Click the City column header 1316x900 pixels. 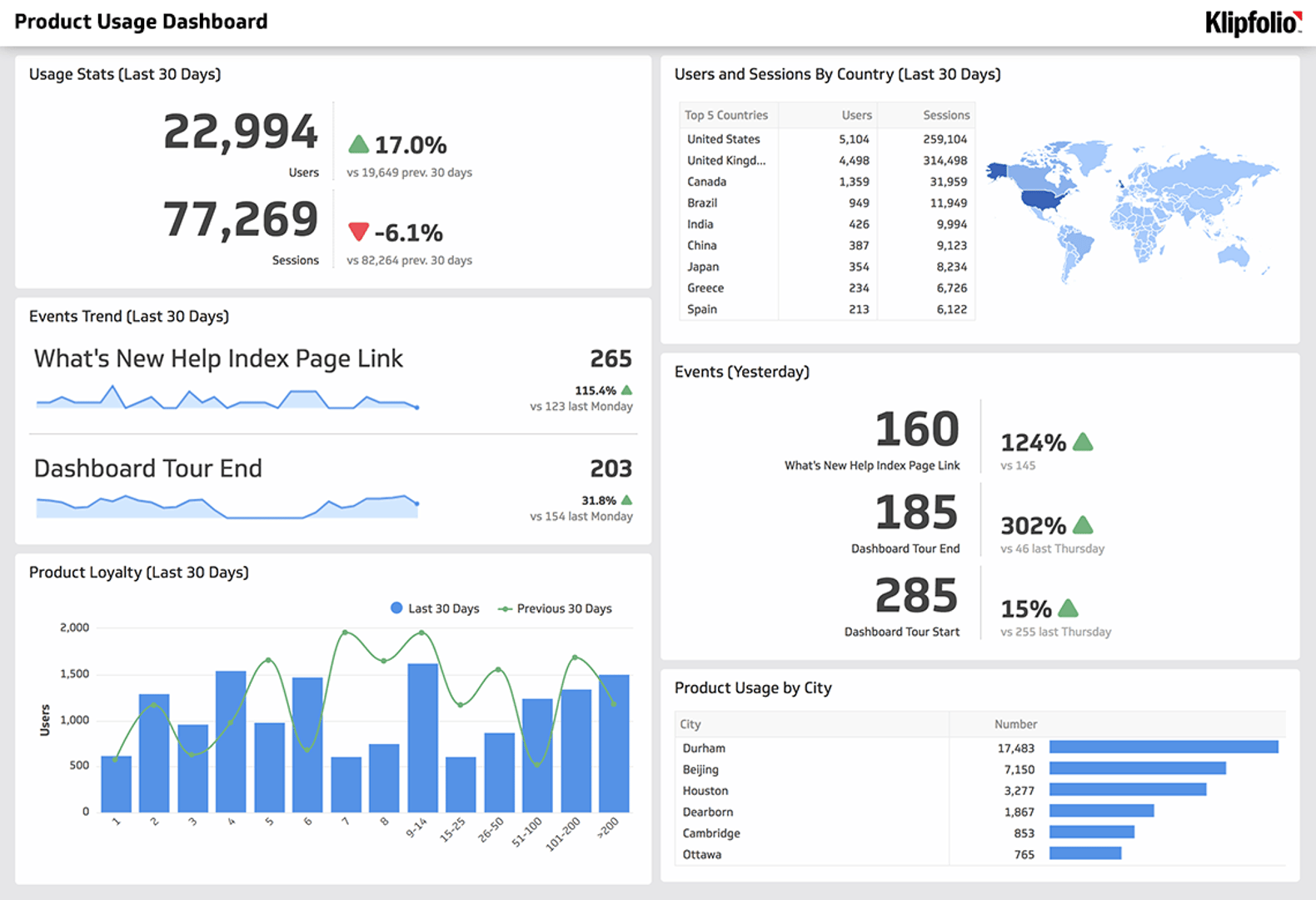click(690, 724)
